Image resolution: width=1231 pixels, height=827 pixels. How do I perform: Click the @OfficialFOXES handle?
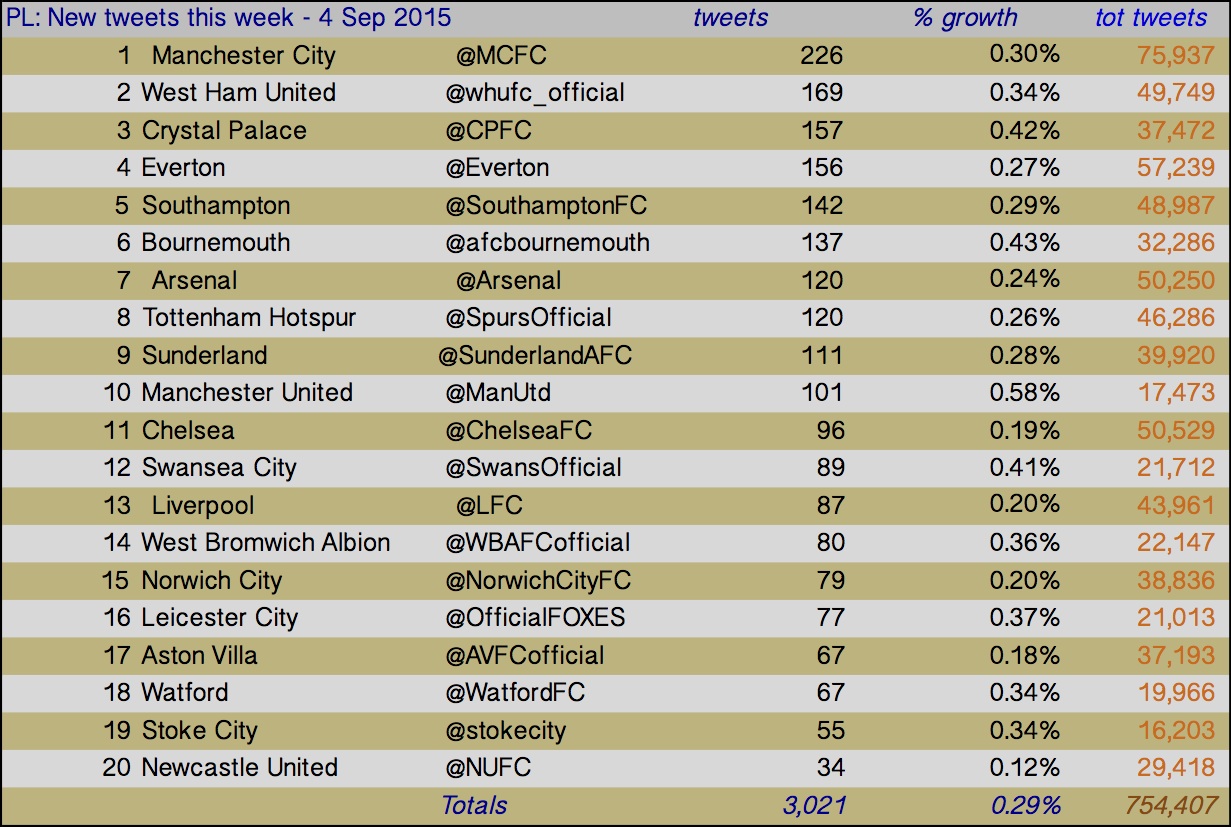pos(535,618)
